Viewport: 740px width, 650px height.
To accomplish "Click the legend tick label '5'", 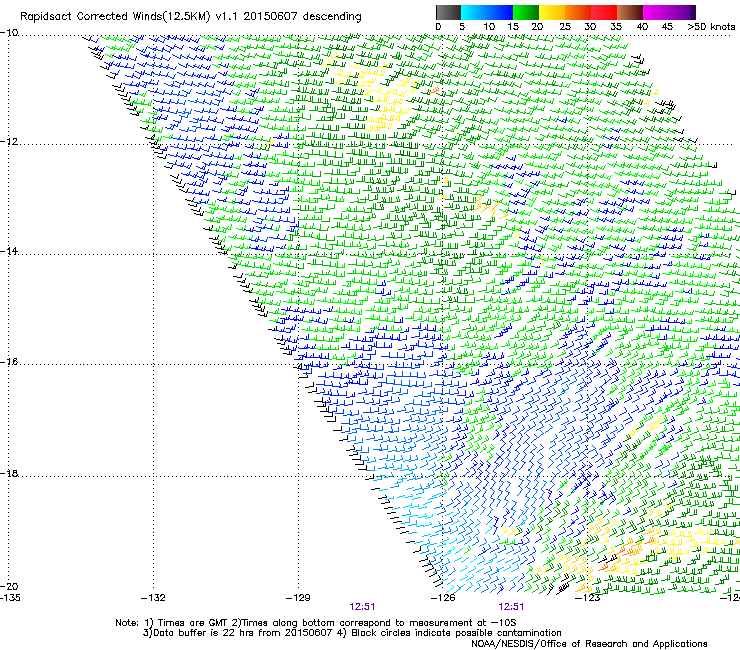I will [462, 27].
